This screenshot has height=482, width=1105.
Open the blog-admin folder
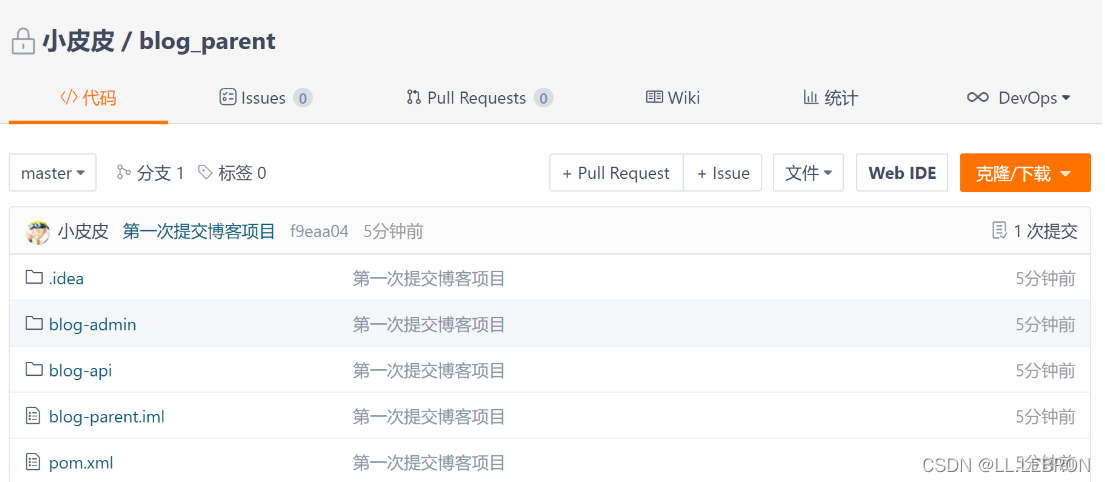coord(93,324)
